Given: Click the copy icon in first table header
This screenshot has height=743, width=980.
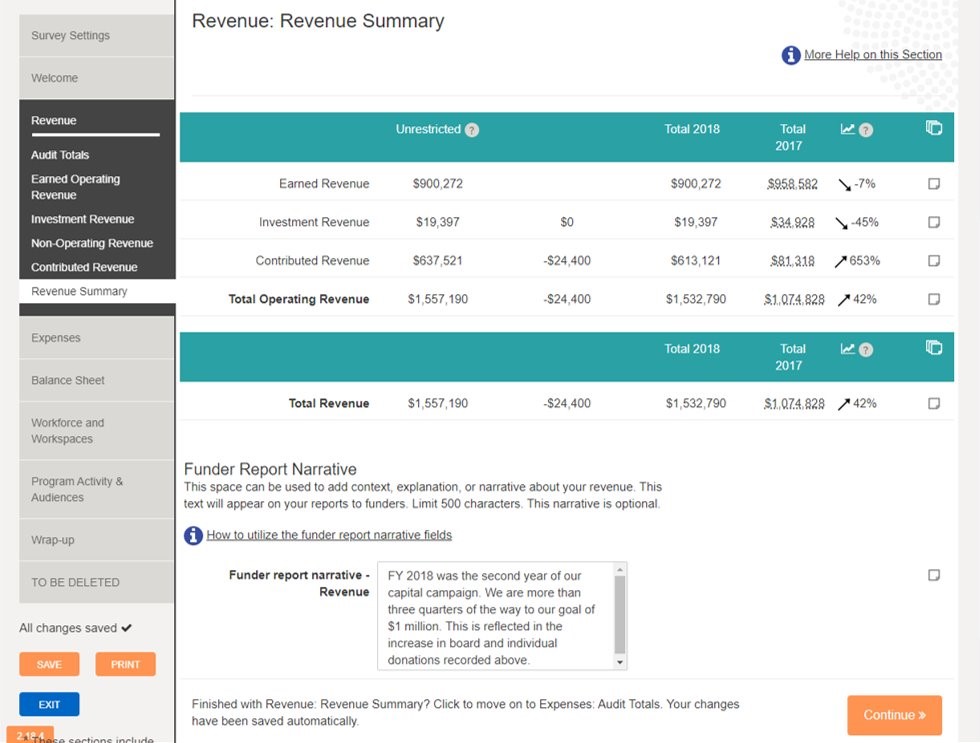Looking at the screenshot, I should pyautogui.click(x=934, y=128).
